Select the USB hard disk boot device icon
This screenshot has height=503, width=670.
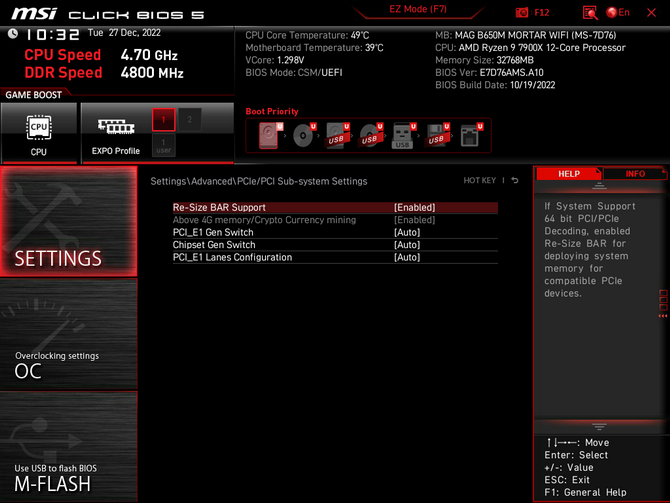tap(337, 135)
